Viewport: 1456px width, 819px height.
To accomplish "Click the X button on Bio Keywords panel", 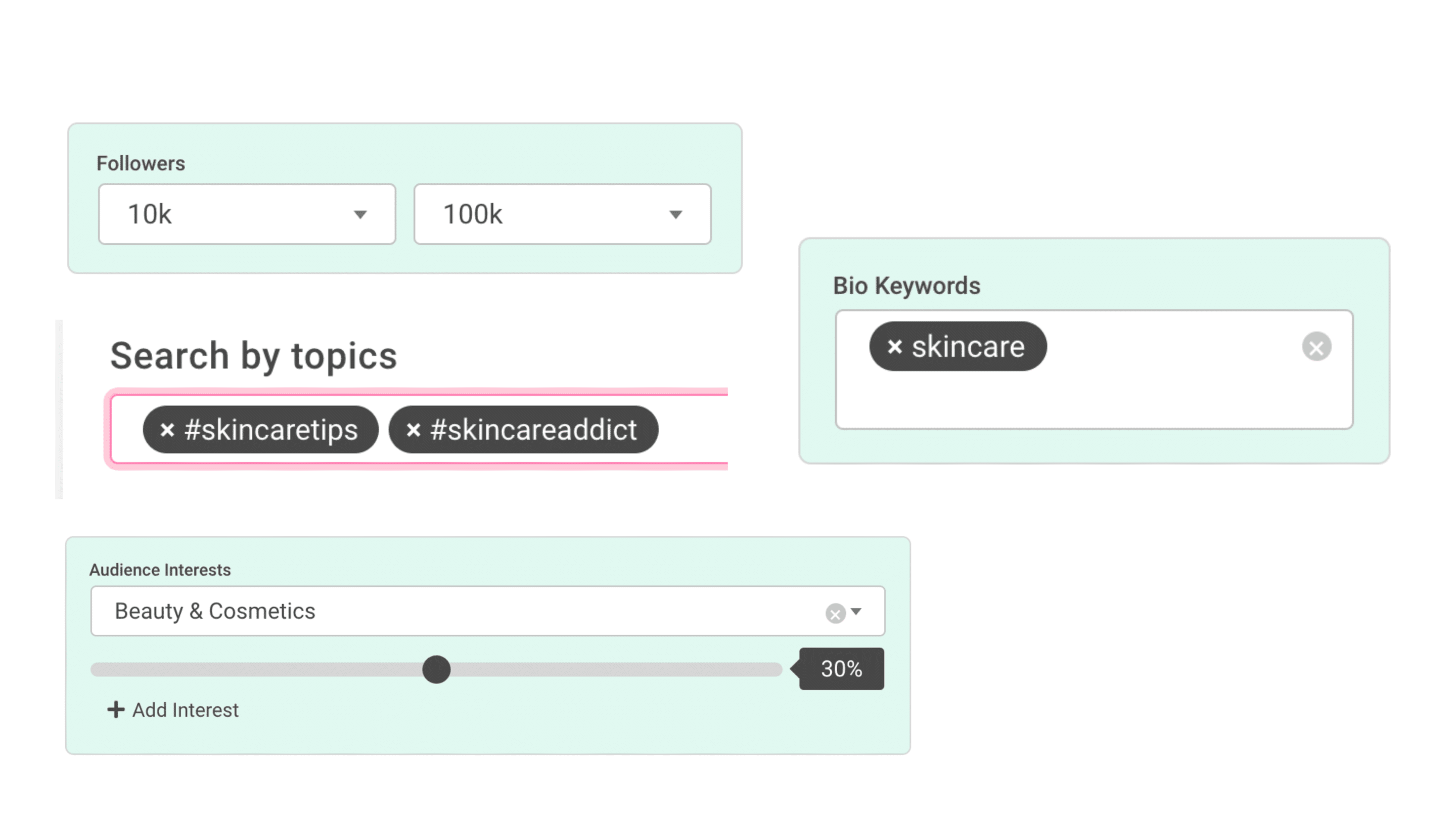I will click(x=1317, y=347).
